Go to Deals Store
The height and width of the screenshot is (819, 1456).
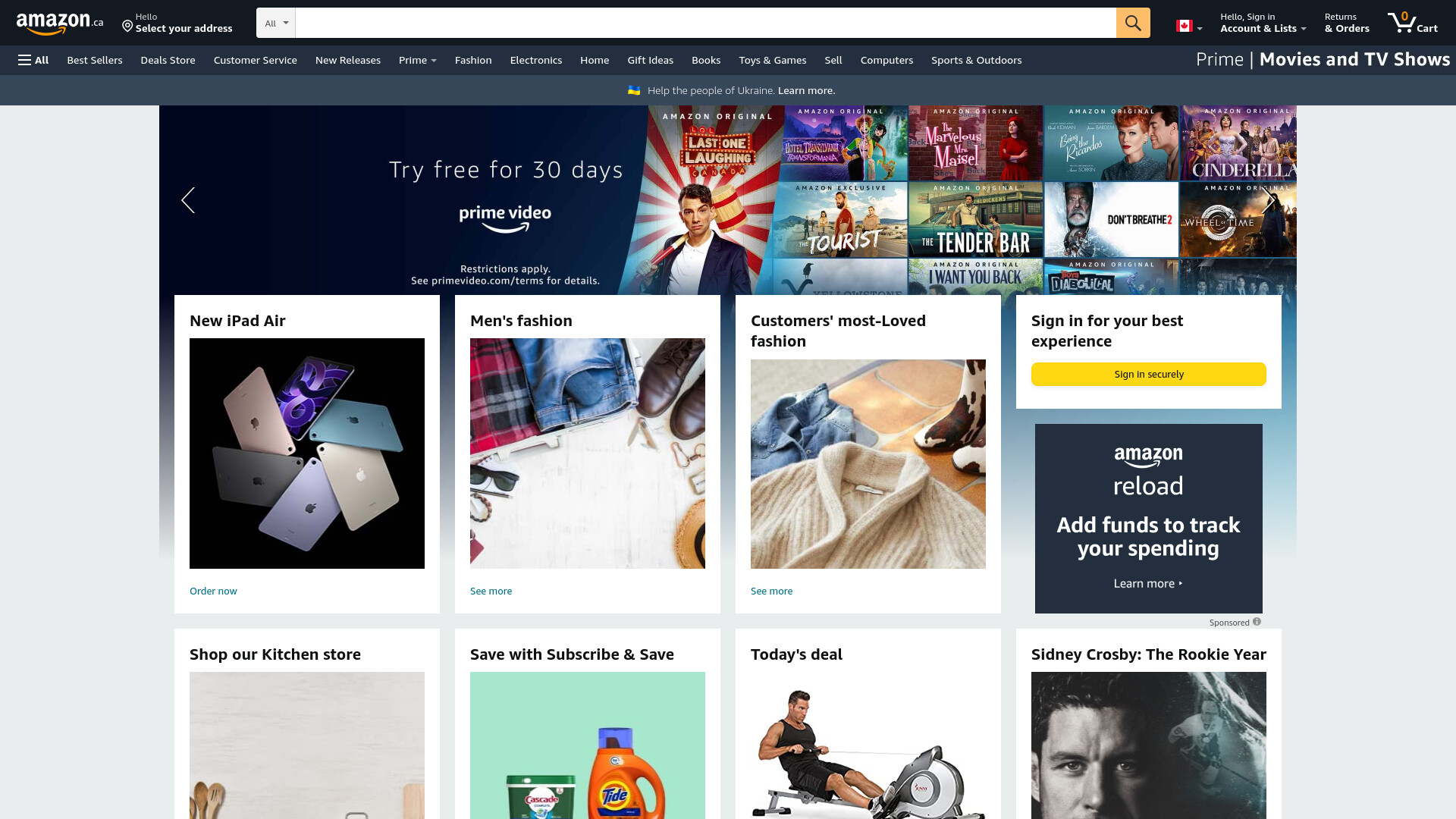point(168,60)
